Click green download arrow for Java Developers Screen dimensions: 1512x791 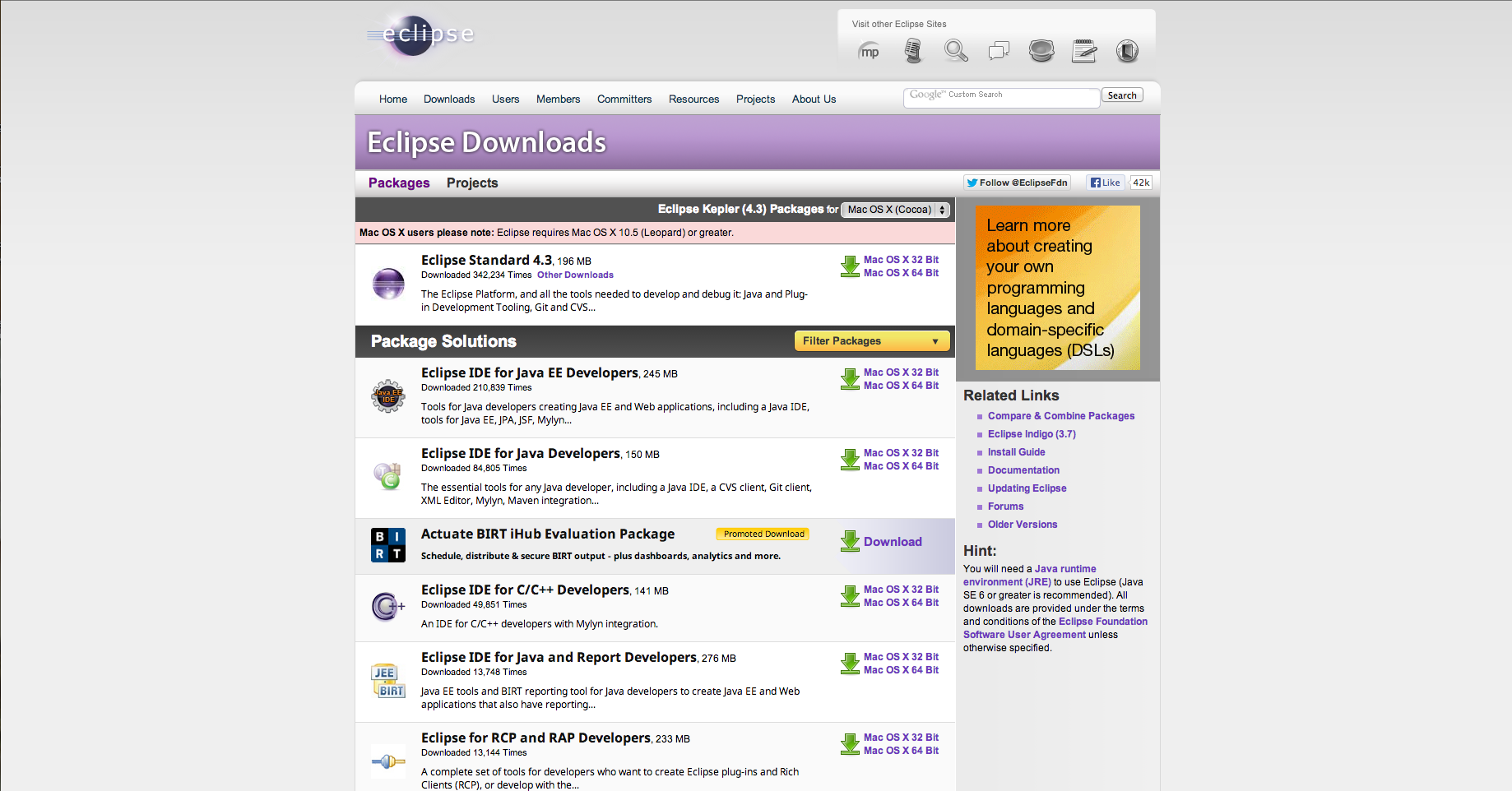tap(850, 460)
